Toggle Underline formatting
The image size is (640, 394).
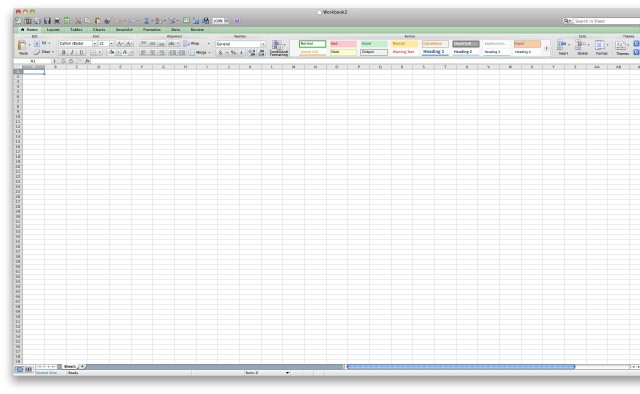click(x=81, y=52)
